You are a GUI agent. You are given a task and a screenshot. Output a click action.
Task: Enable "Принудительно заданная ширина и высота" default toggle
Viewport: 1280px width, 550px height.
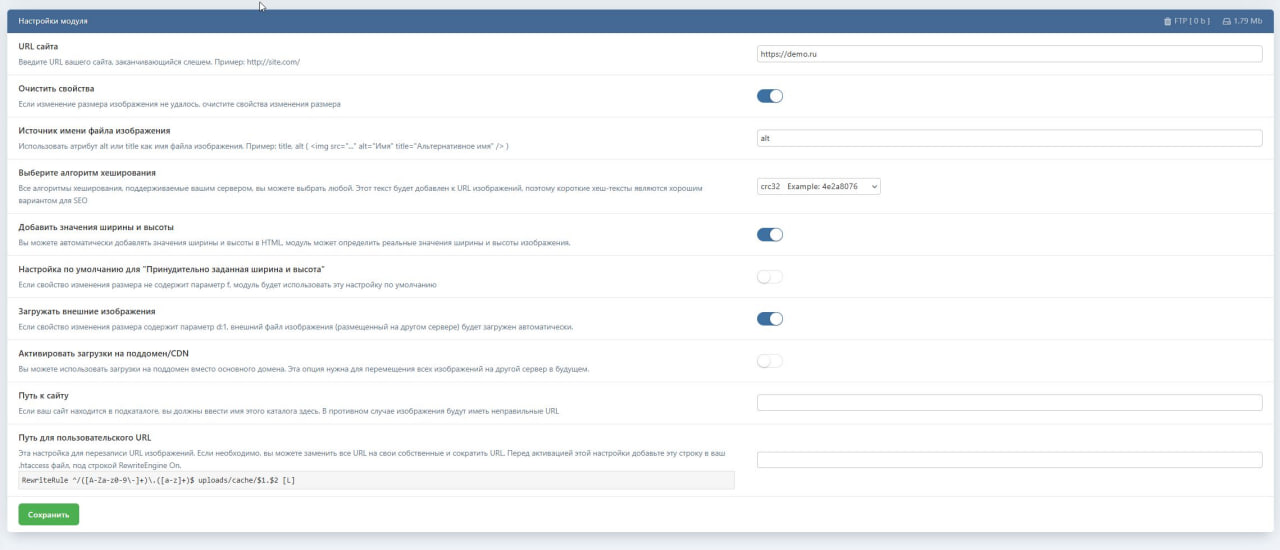pyautogui.click(x=769, y=277)
